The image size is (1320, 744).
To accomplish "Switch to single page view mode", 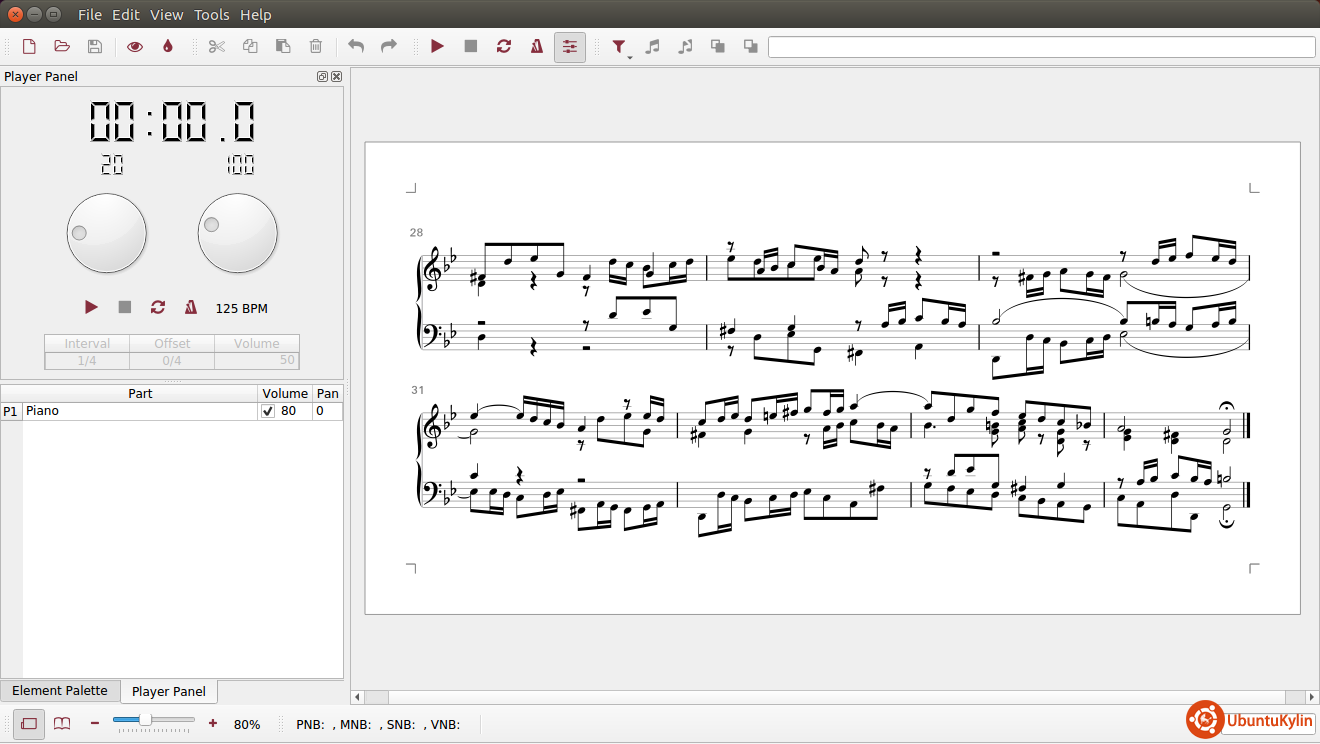I will pos(29,723).
